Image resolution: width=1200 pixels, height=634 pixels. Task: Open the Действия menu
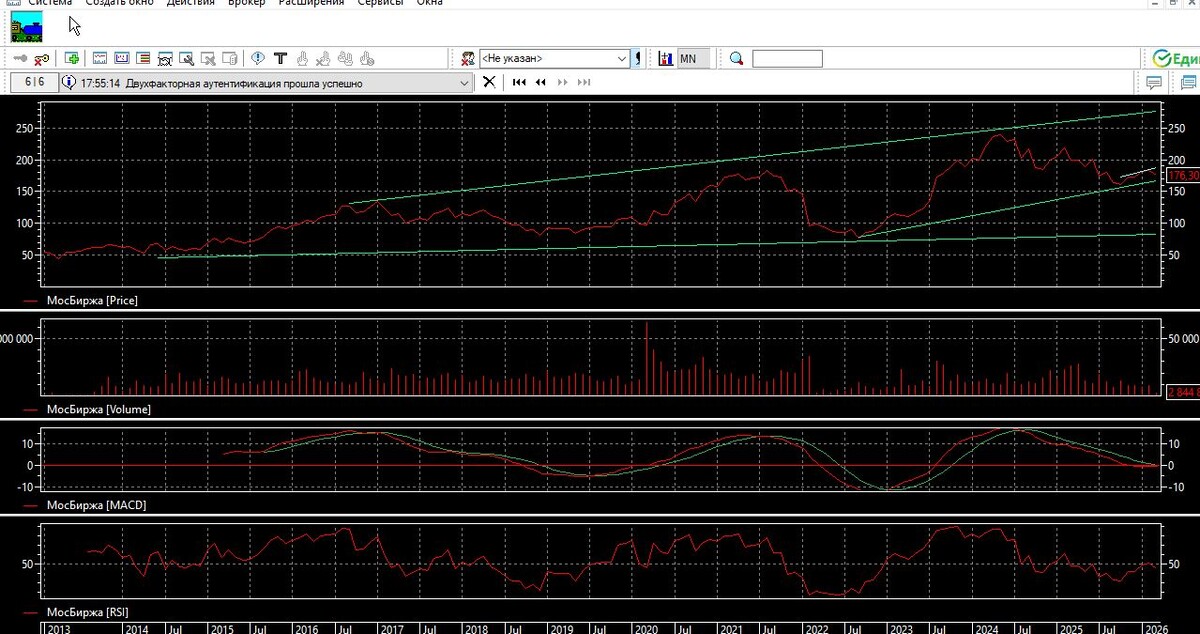pyautogui.click(x=191, y=3)
